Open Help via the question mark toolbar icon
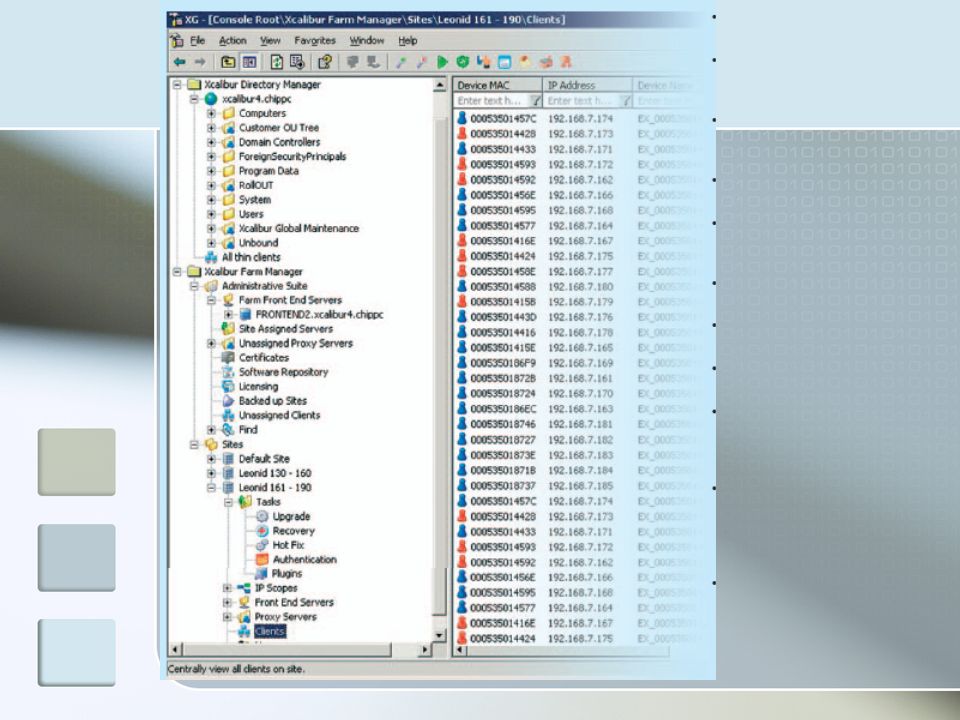The height and width of the screenshot is (720, 960). 324,62
